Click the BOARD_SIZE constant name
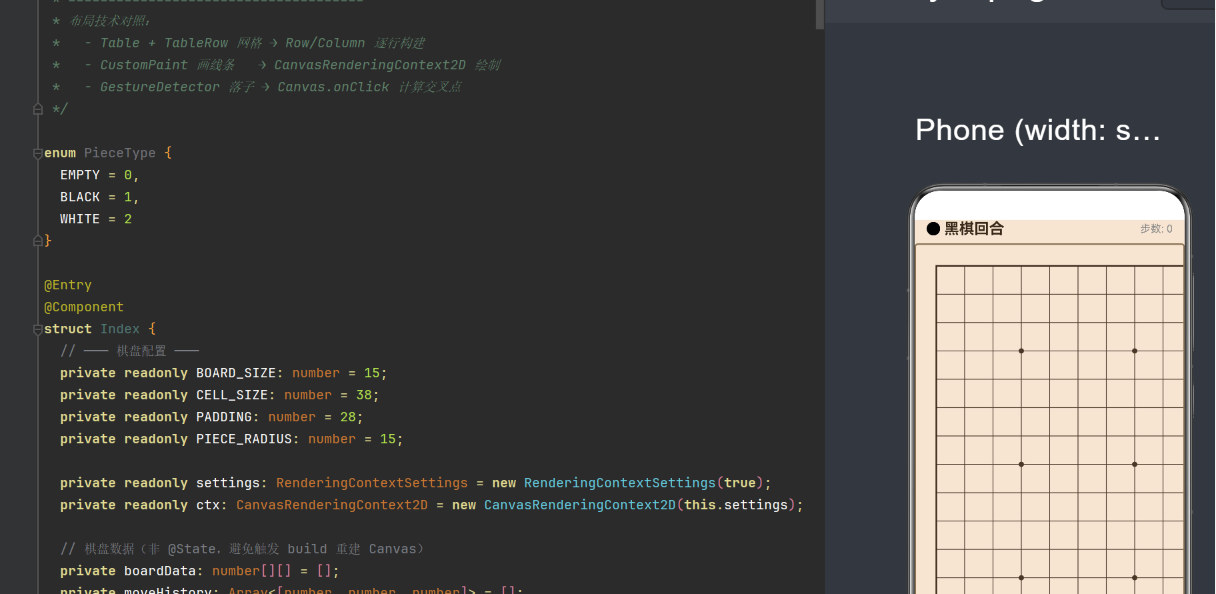The width and height of the screenshot is (1216, 594). click(x=236, y=373)
